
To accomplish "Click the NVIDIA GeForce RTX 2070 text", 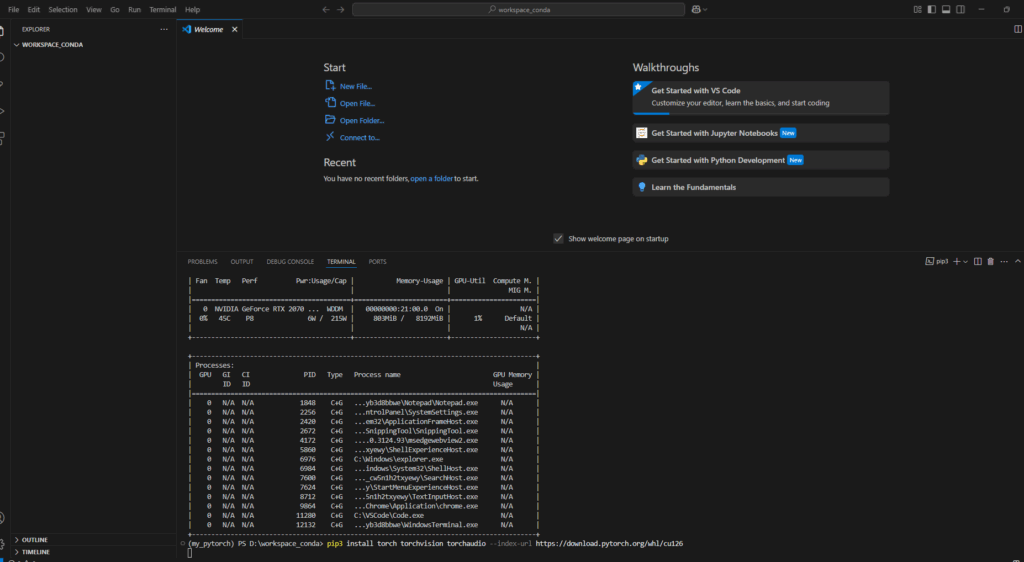I will coord(259,309).
